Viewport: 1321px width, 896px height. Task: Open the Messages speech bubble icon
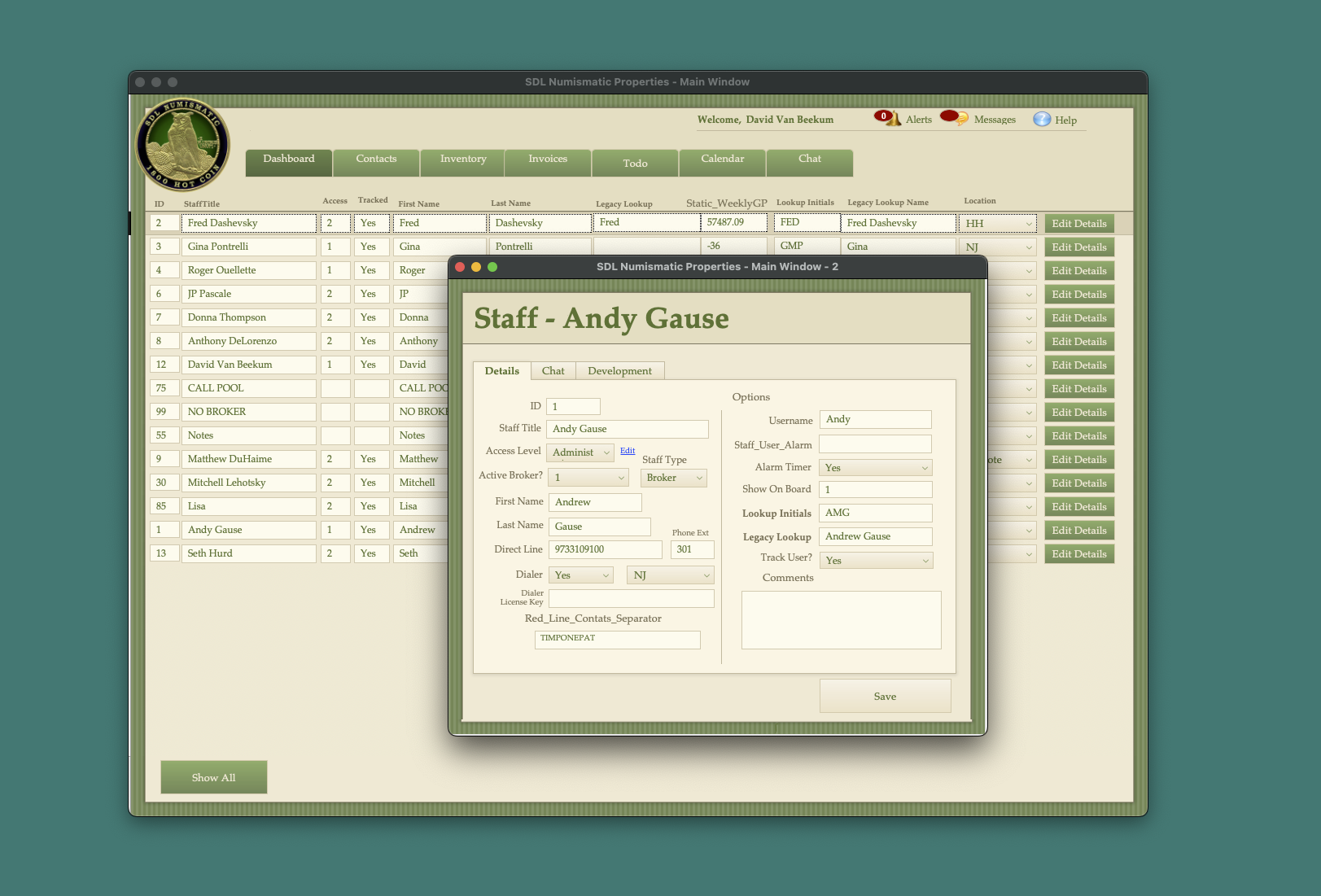954,118
